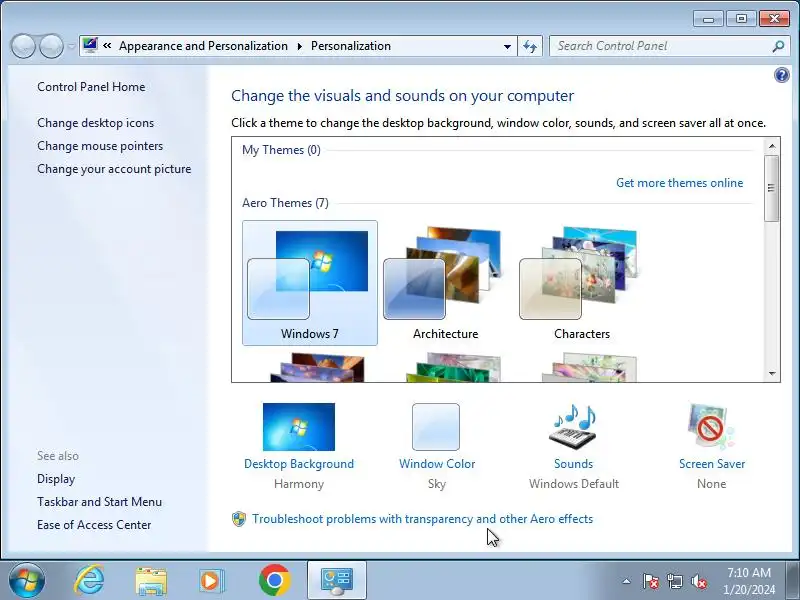Viewport: 800px width, 600px height.
Task: Click Get more themes online
Action: 679,183
